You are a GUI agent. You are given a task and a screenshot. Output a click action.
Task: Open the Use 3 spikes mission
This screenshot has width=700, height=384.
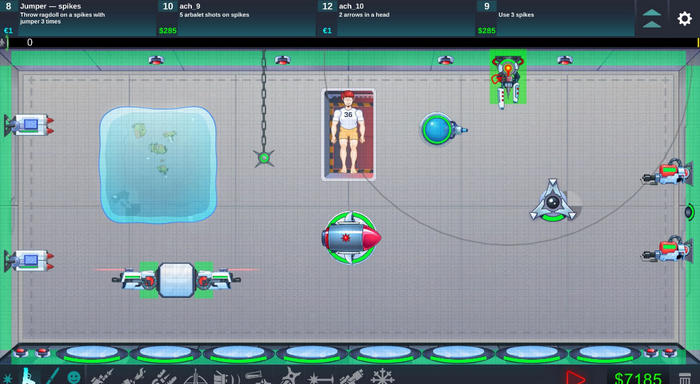(555, 18)
